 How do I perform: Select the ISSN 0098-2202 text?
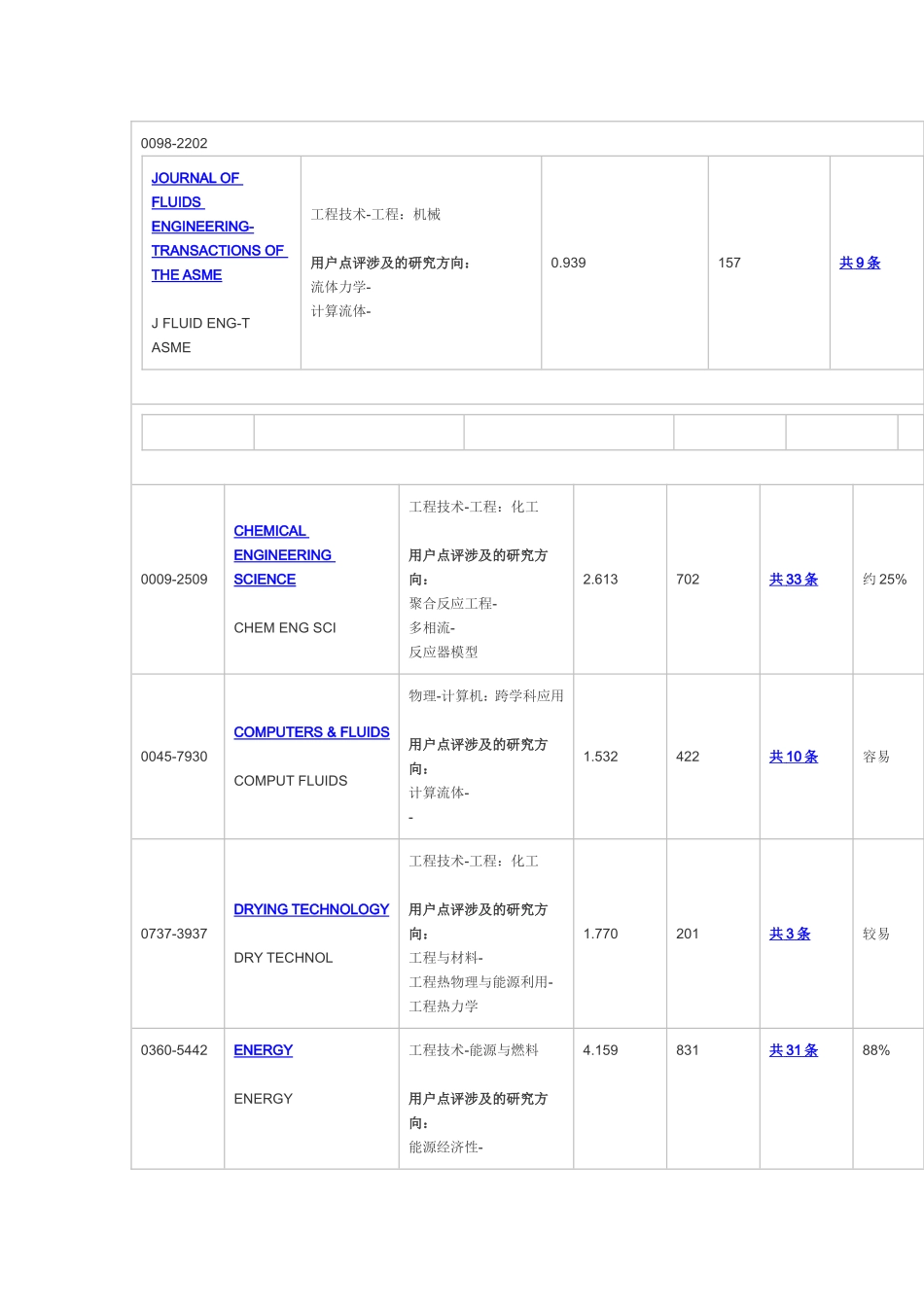pos(174,143)
